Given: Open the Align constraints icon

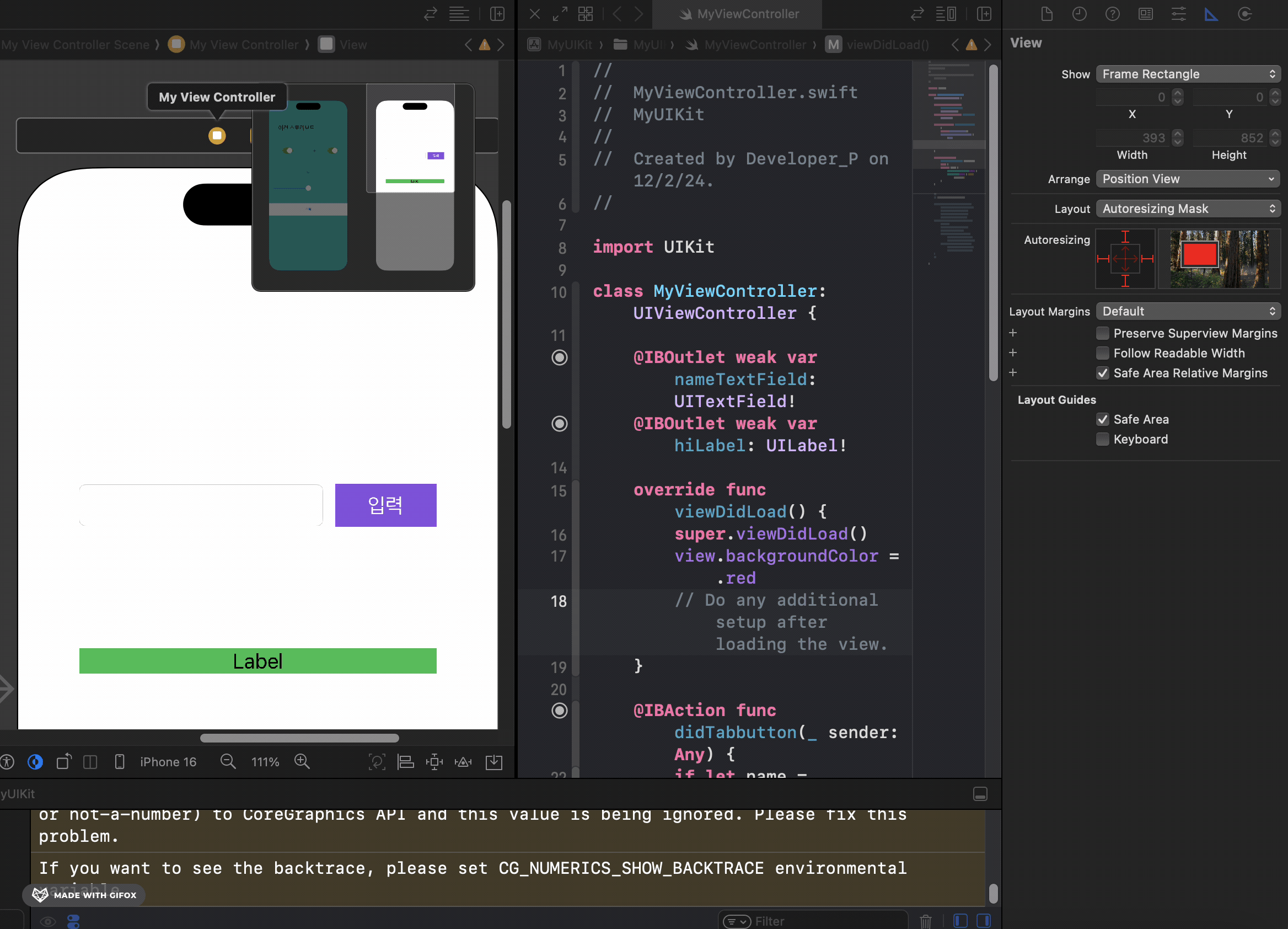Looking at the screenshot, I should coord(405,761).
